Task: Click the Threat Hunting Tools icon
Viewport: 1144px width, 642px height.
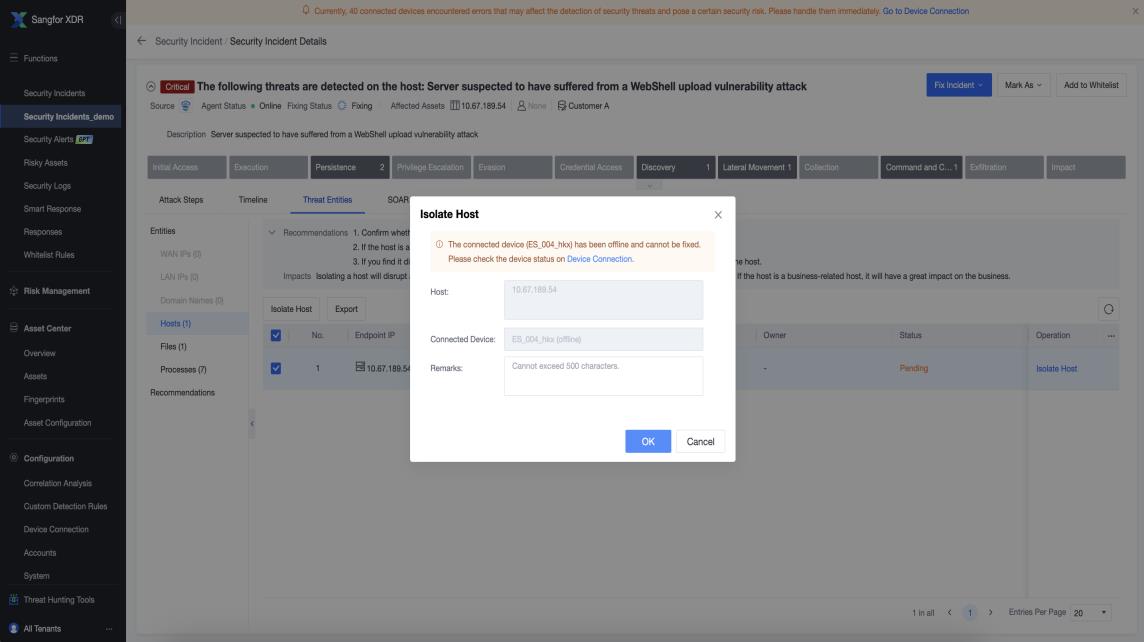Action: point(13,599)
